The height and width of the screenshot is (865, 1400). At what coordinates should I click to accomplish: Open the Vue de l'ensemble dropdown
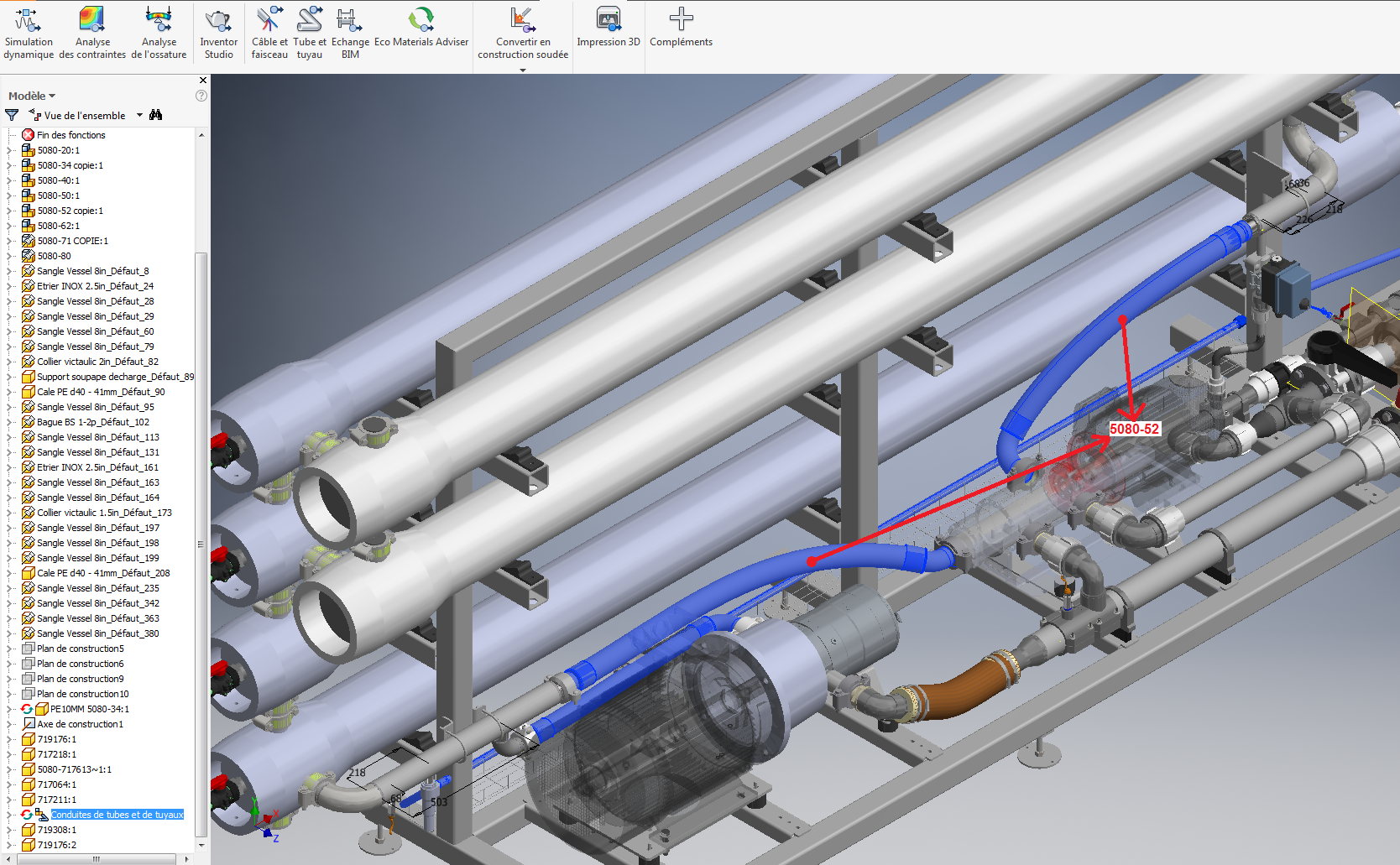click(139, 116)
